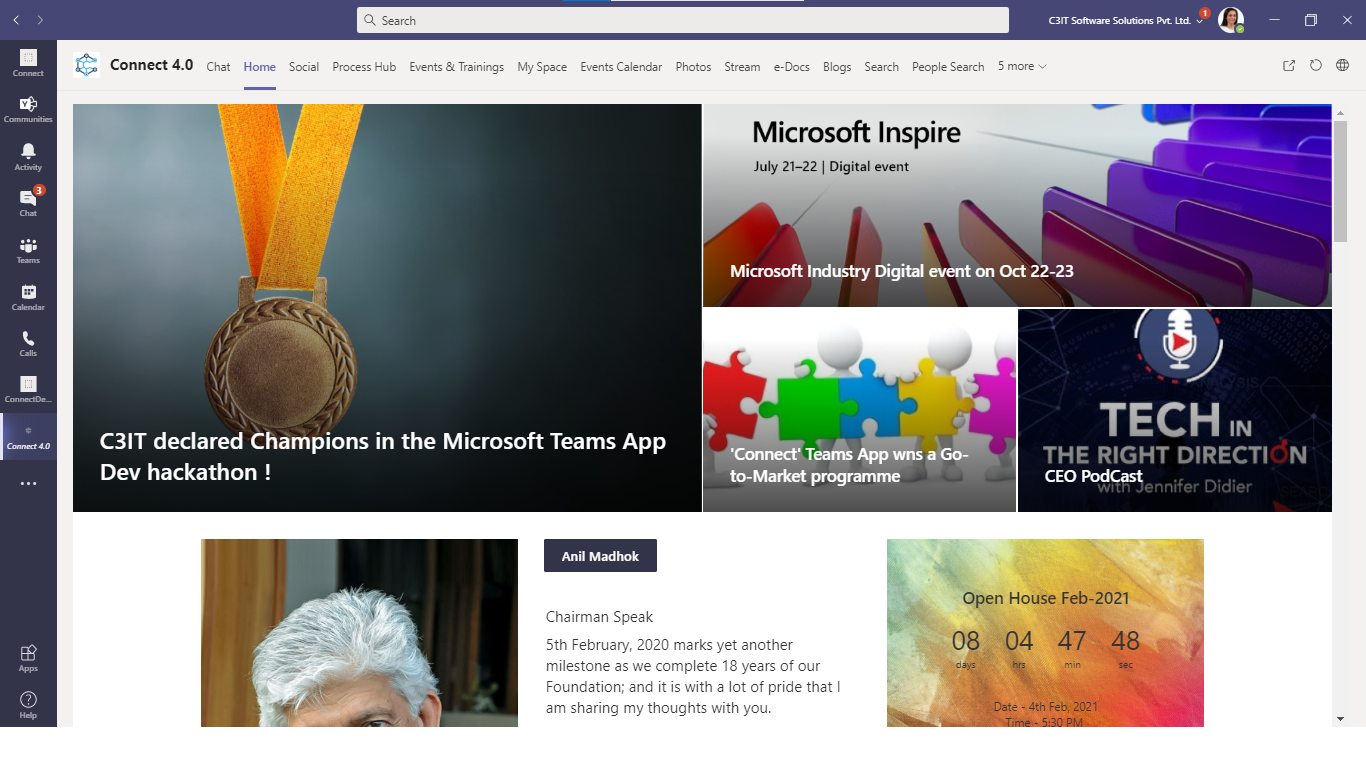Open the C3IT hackathon Champions story
Image resolution: width=1366 pixels, height=768 pixels.
tap(387, 308)
